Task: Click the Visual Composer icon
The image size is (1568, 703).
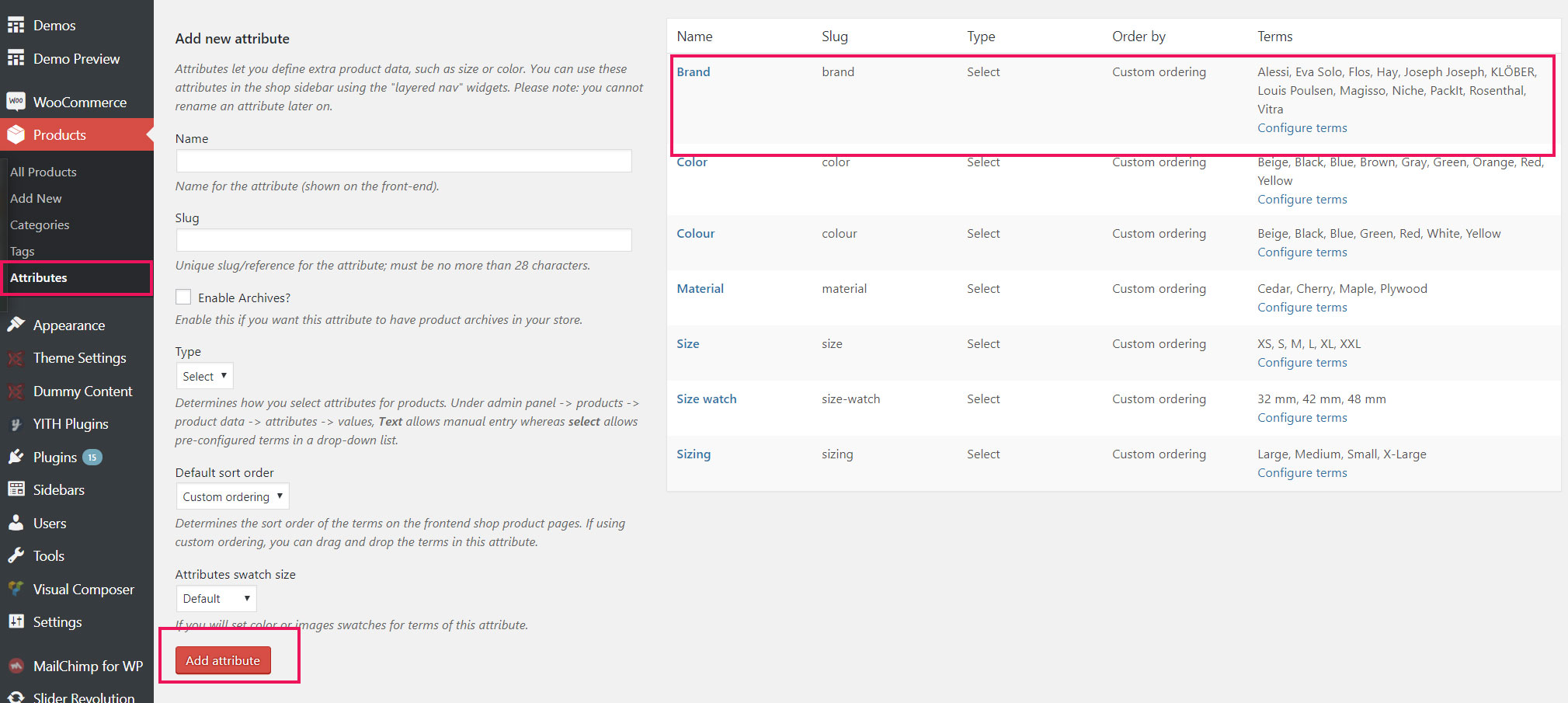Action: click(16, 589)
